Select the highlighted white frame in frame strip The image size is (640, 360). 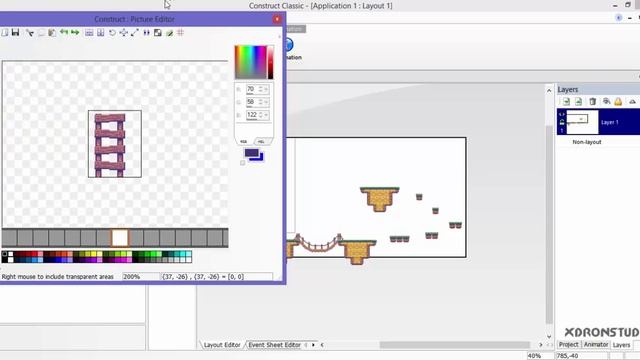coord(120,238)
